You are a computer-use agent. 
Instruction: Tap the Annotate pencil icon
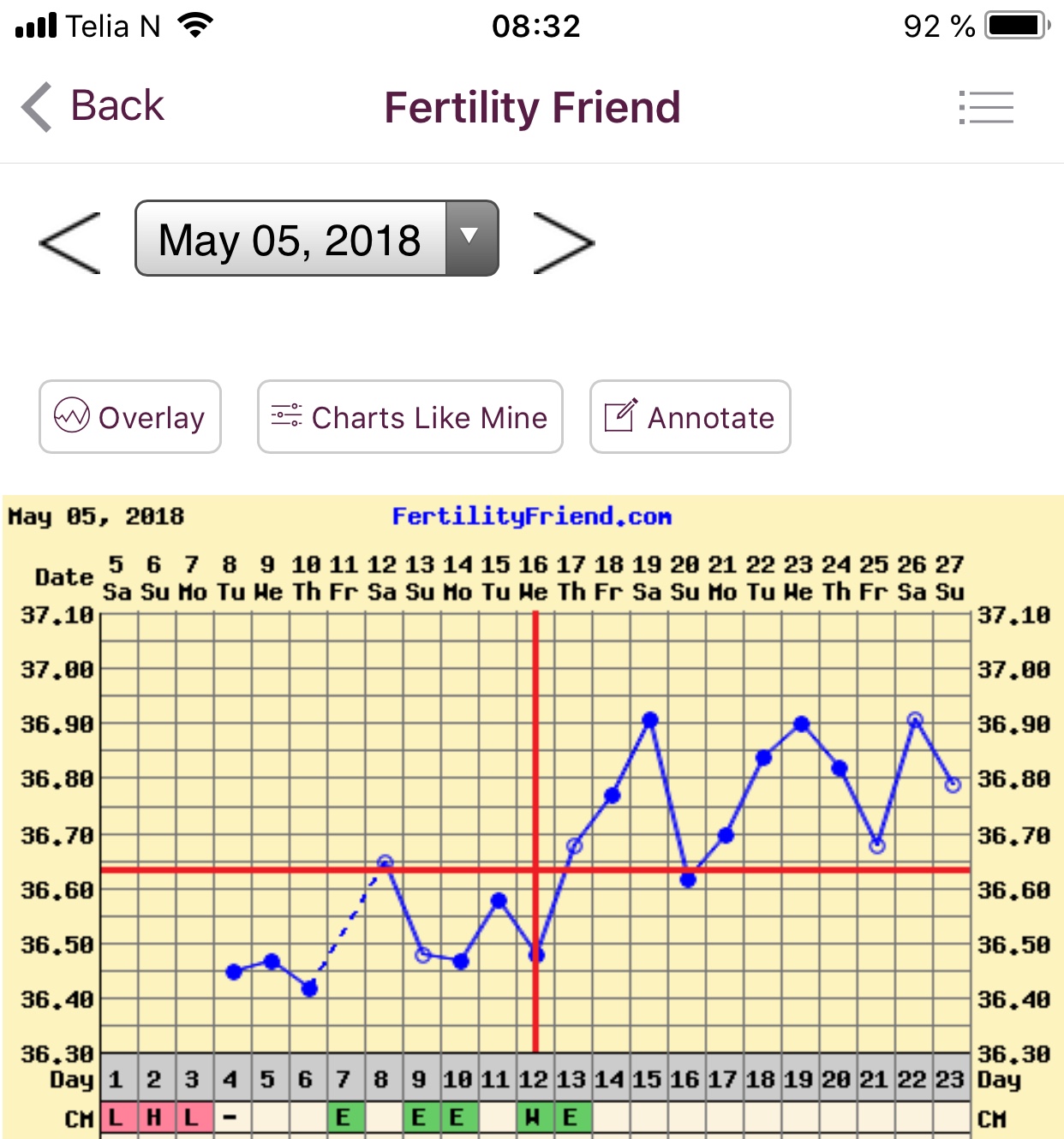[x=621, y=415]
